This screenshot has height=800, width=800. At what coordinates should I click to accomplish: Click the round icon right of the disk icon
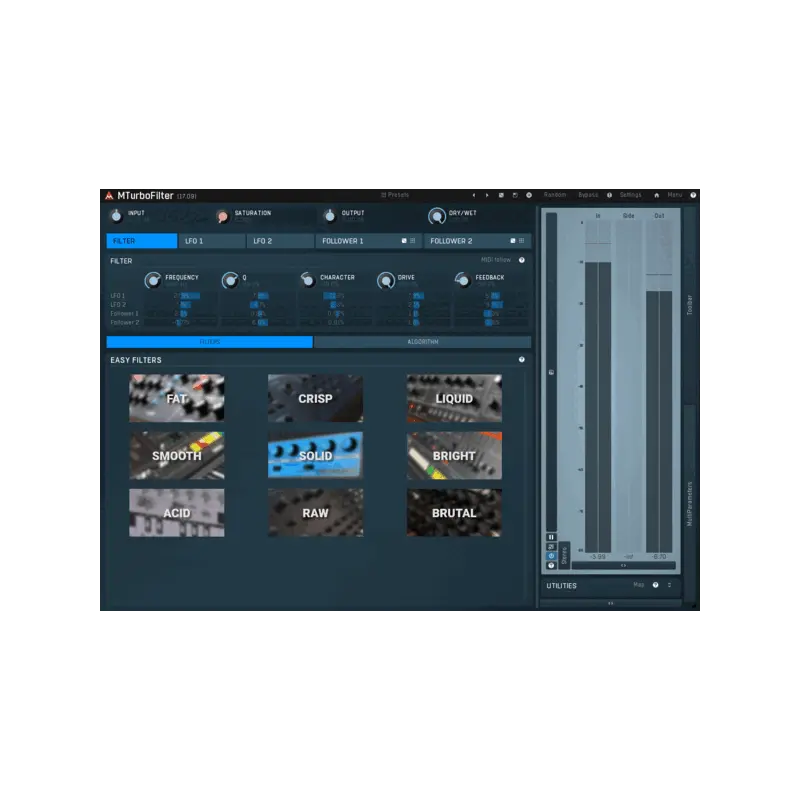[529, 195]
